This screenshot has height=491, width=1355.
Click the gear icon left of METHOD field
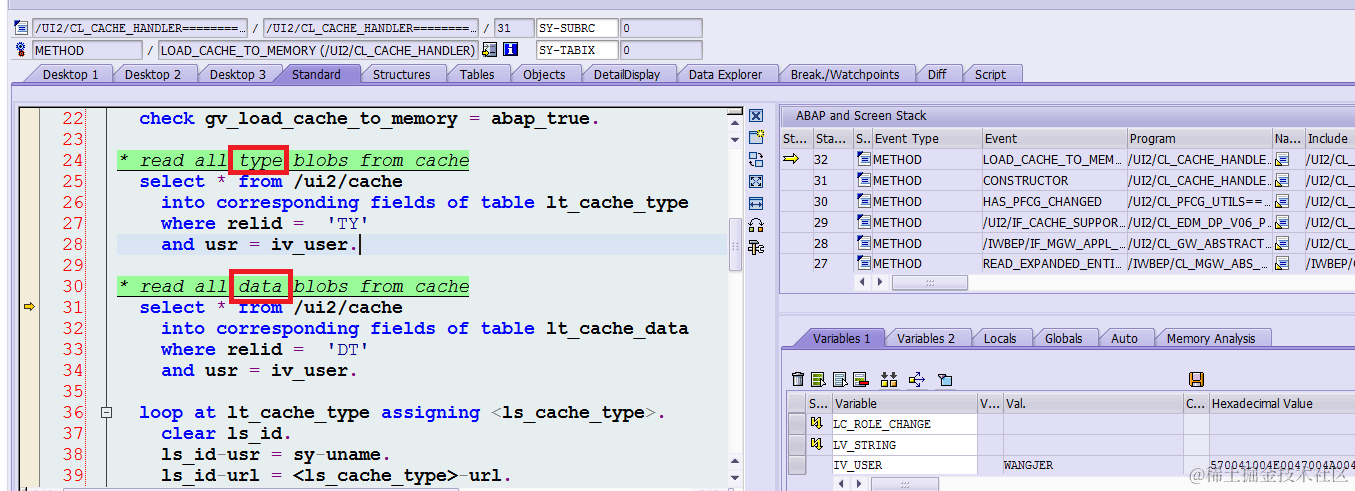[x=21, y=50]
